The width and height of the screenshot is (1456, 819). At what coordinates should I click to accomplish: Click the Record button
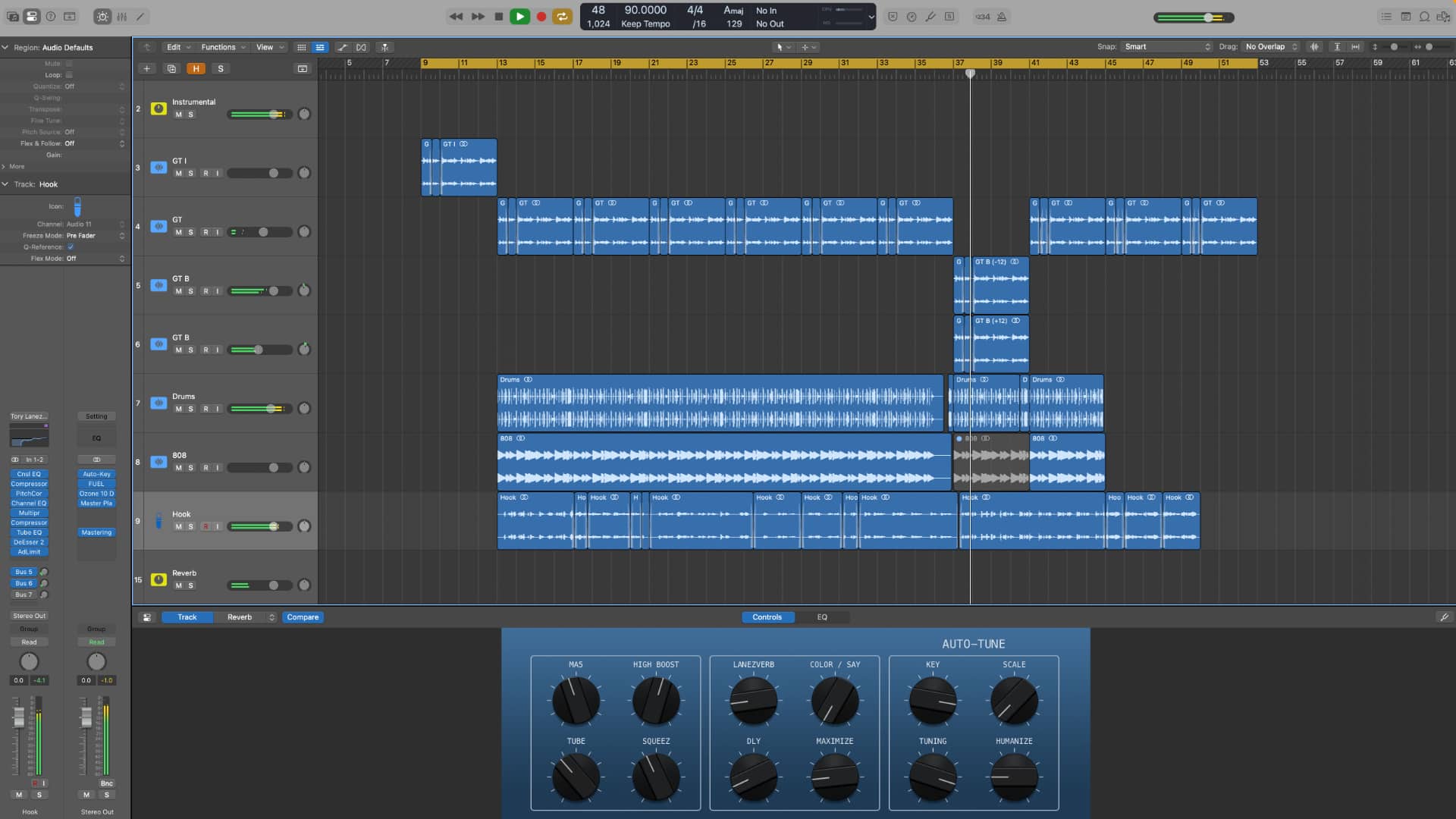(541, 16)
